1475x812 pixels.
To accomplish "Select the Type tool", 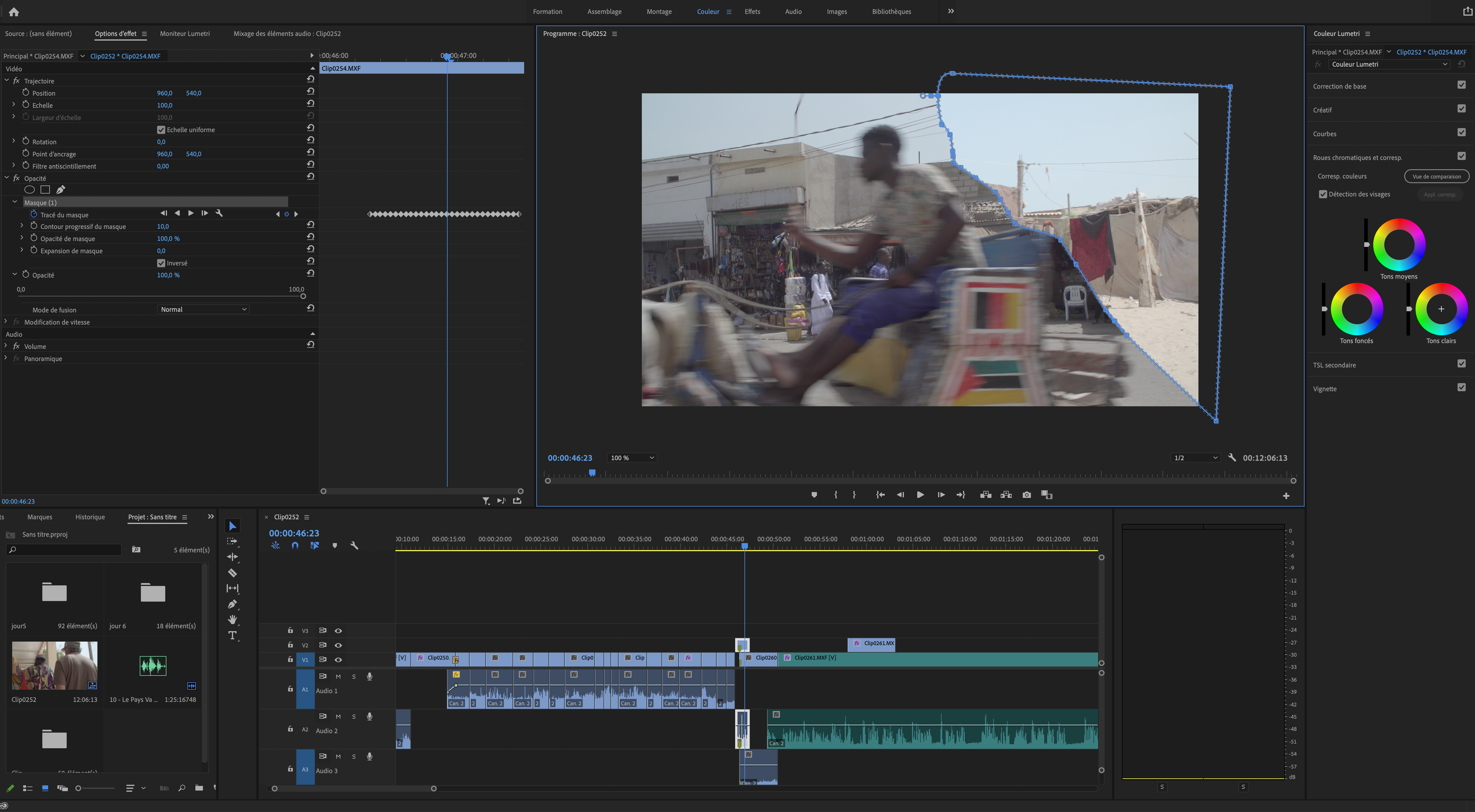I will pos(232,635).
